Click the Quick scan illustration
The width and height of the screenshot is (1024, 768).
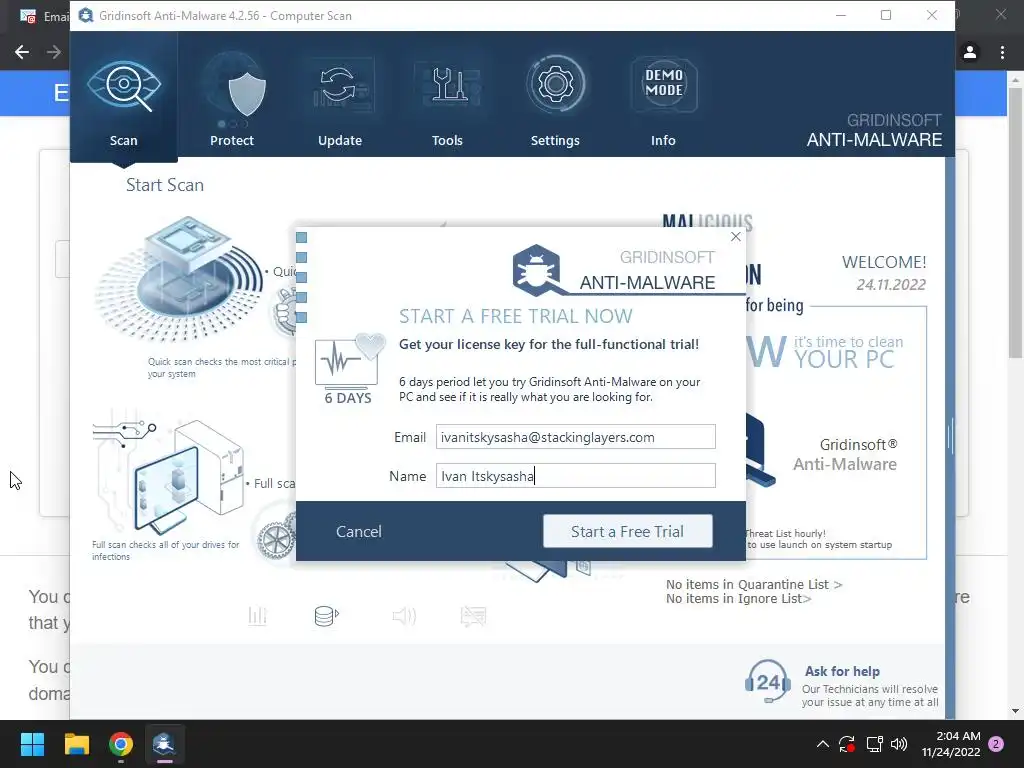coord(180,280)
